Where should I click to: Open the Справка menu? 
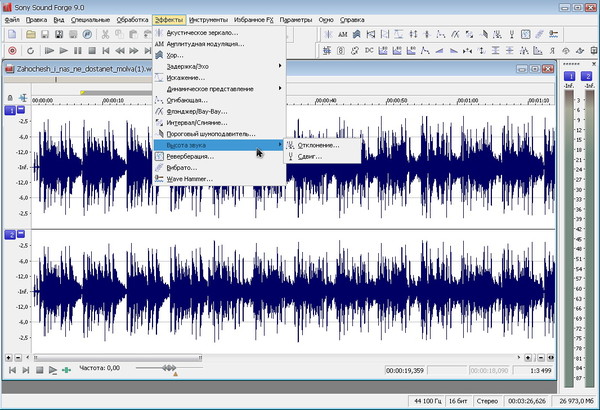(x=352, y=20)
